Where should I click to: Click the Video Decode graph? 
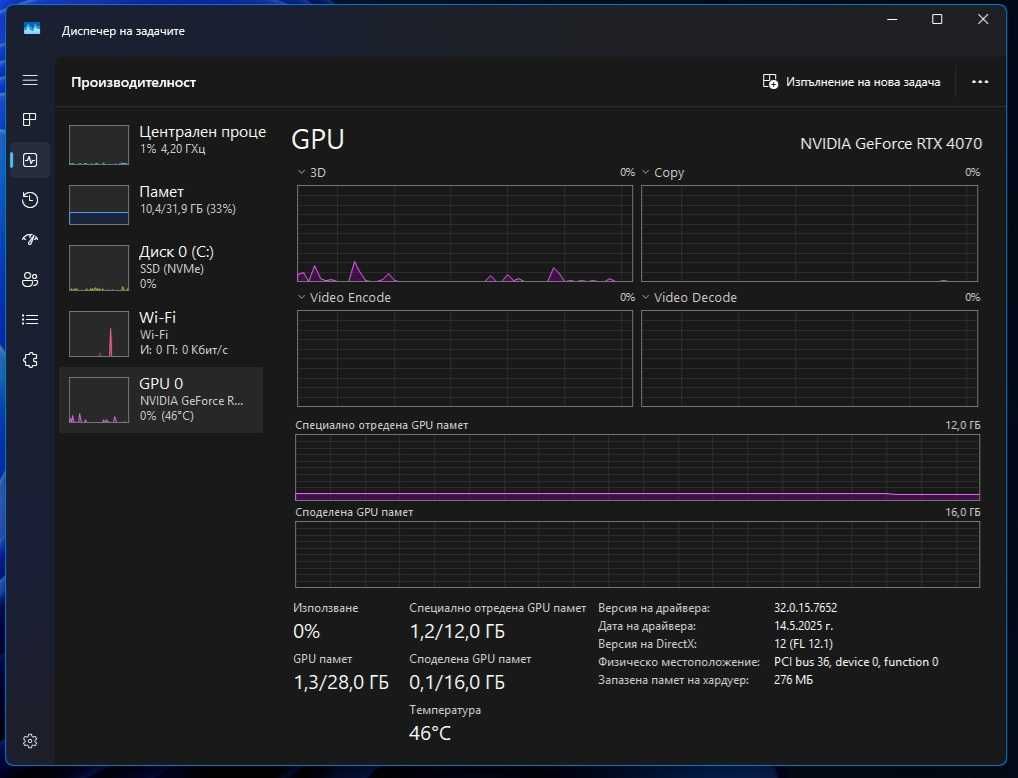click(x=810, y=358)
